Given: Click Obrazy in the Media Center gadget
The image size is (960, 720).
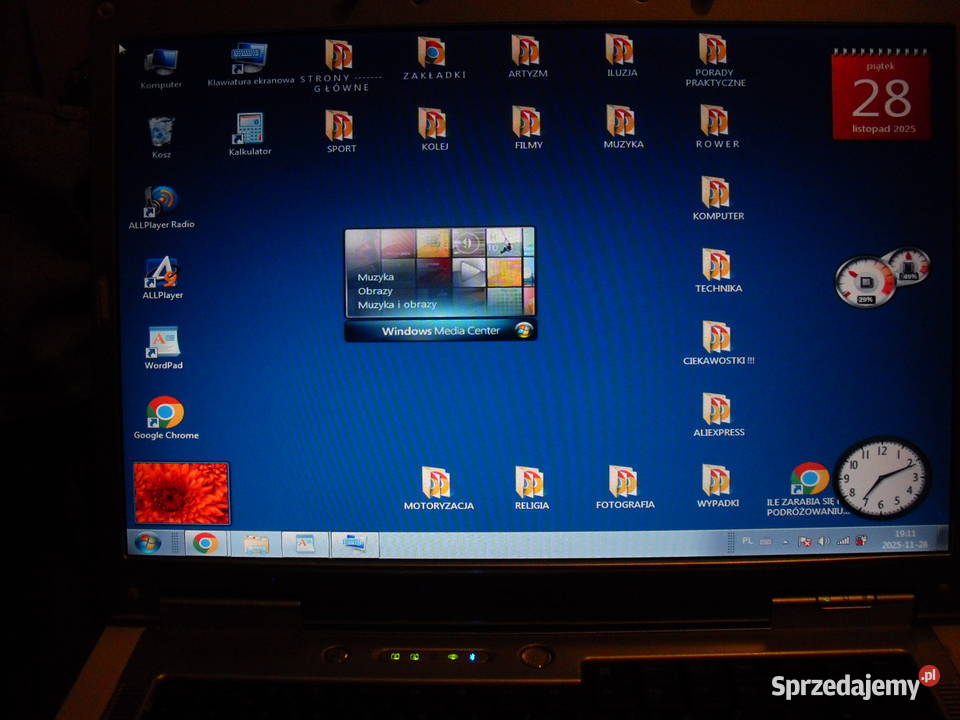Looking at the screenshot, I should tap(375, 291).
